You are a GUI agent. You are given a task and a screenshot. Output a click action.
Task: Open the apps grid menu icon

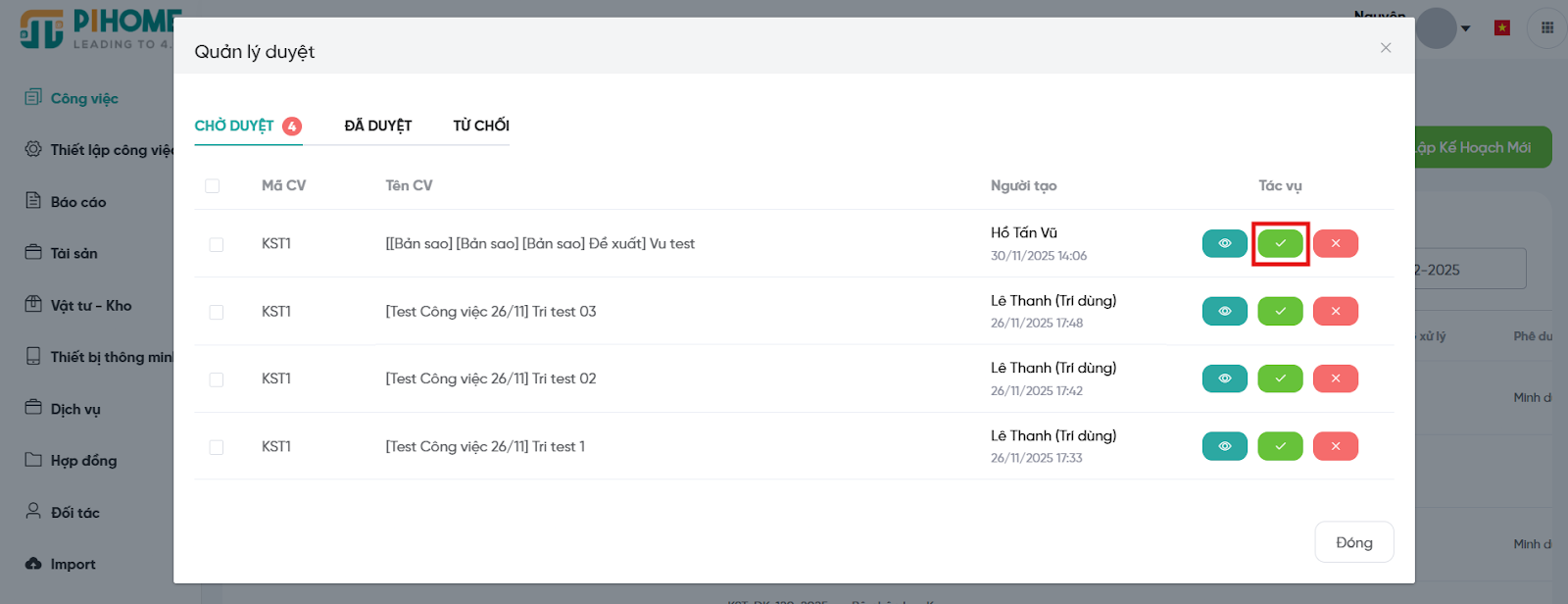1547,27
